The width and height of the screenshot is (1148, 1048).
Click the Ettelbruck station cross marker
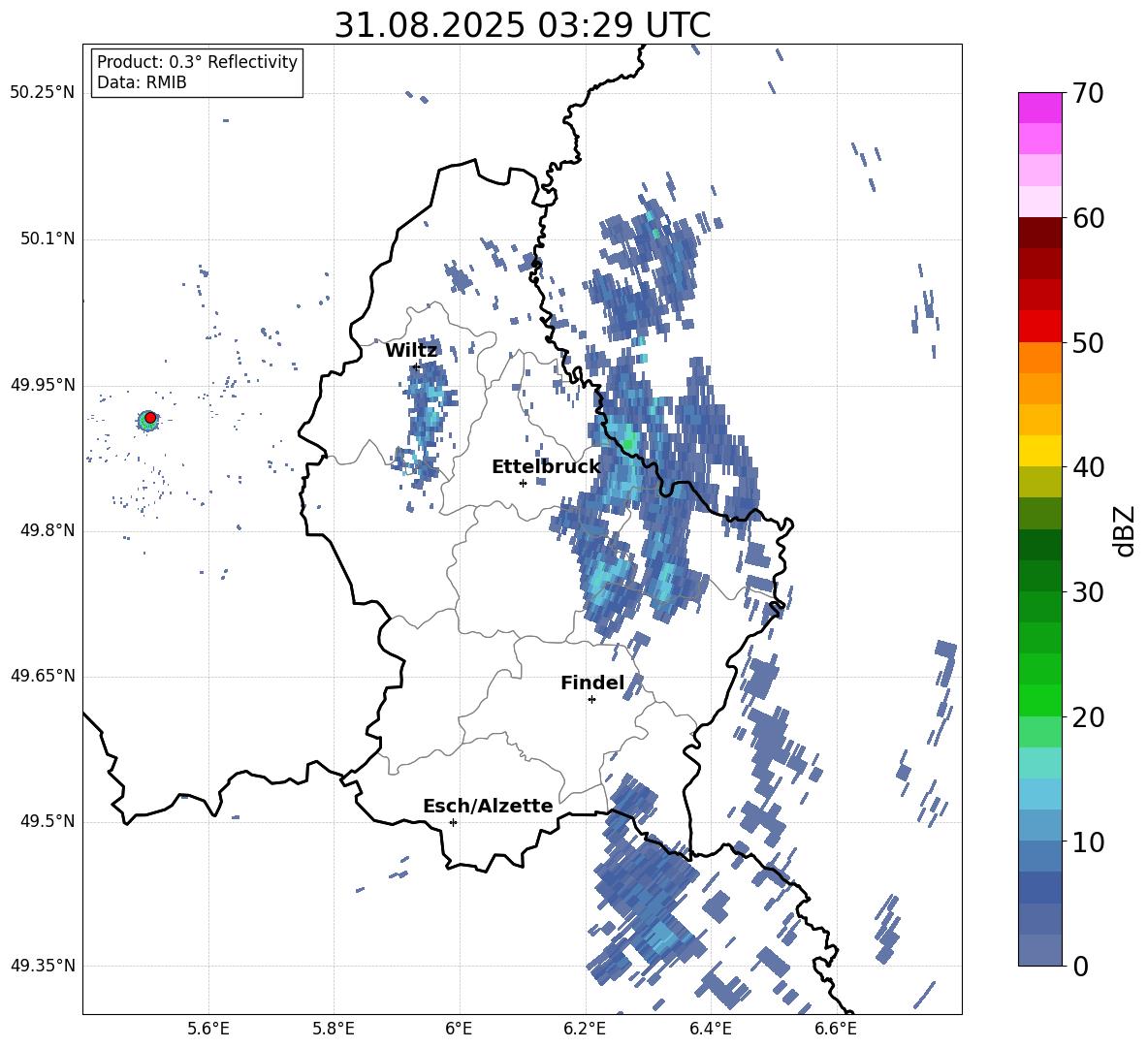click(x=523, y=483)
